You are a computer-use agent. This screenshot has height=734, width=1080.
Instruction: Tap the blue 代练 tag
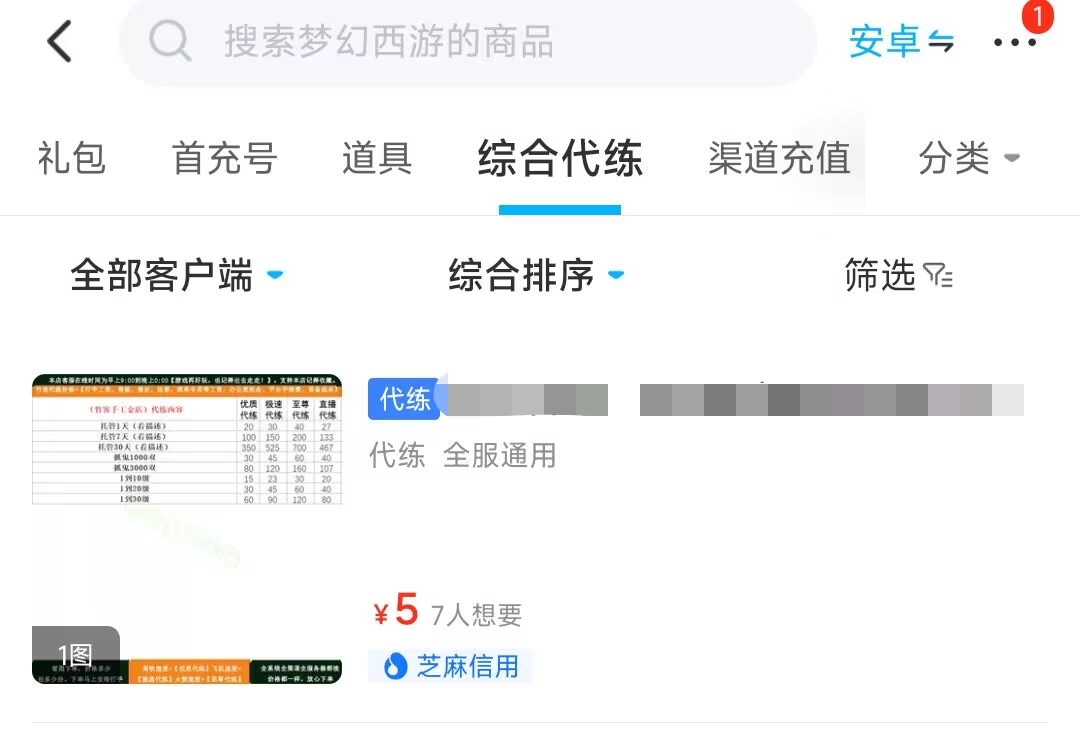(404, 399)
